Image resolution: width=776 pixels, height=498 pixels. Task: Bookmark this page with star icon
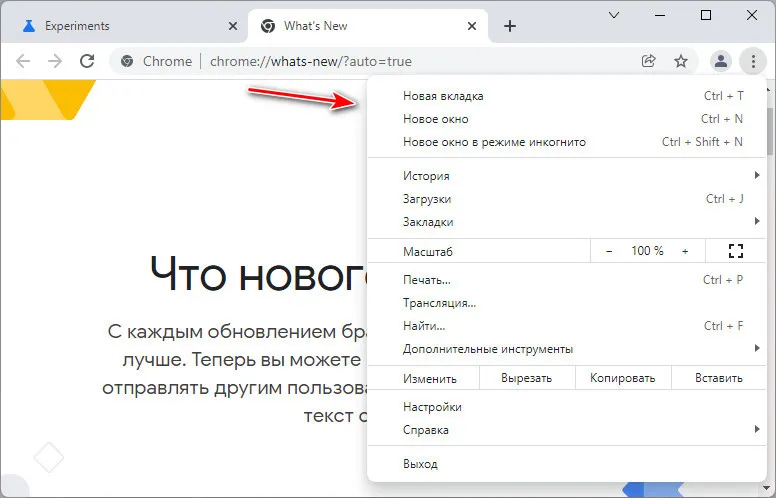(681, 61)
